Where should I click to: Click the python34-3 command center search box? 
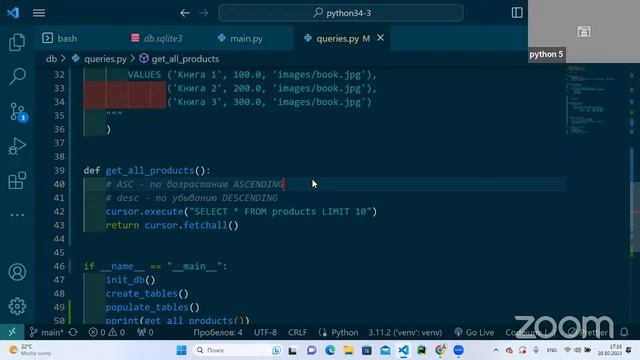(x=341, y=13)
